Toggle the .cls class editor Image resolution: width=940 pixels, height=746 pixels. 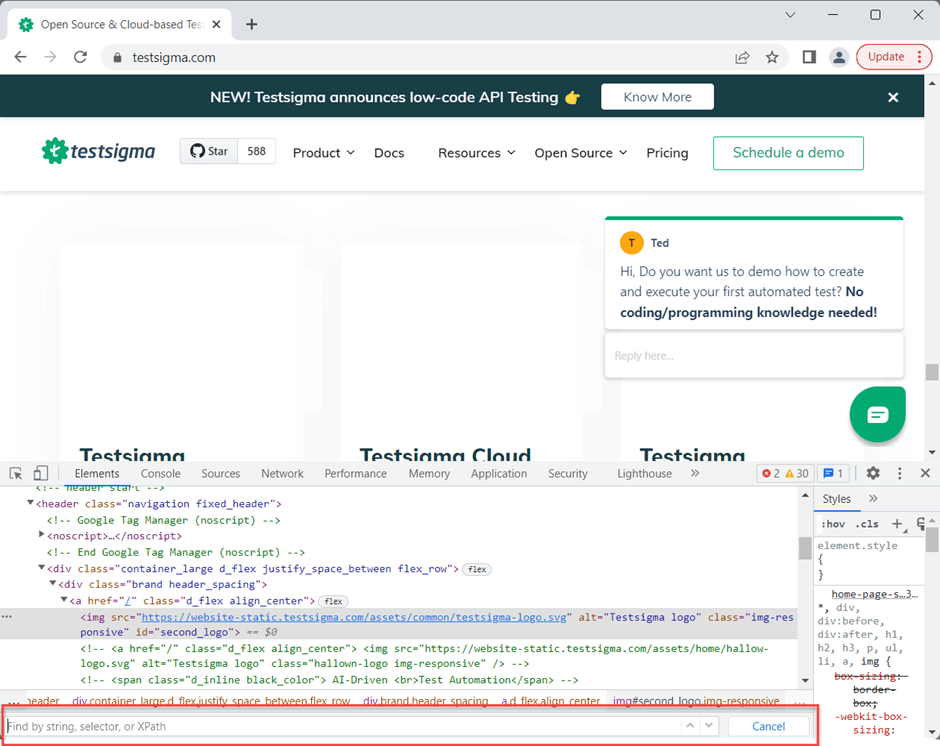click(x=867, y=524)
